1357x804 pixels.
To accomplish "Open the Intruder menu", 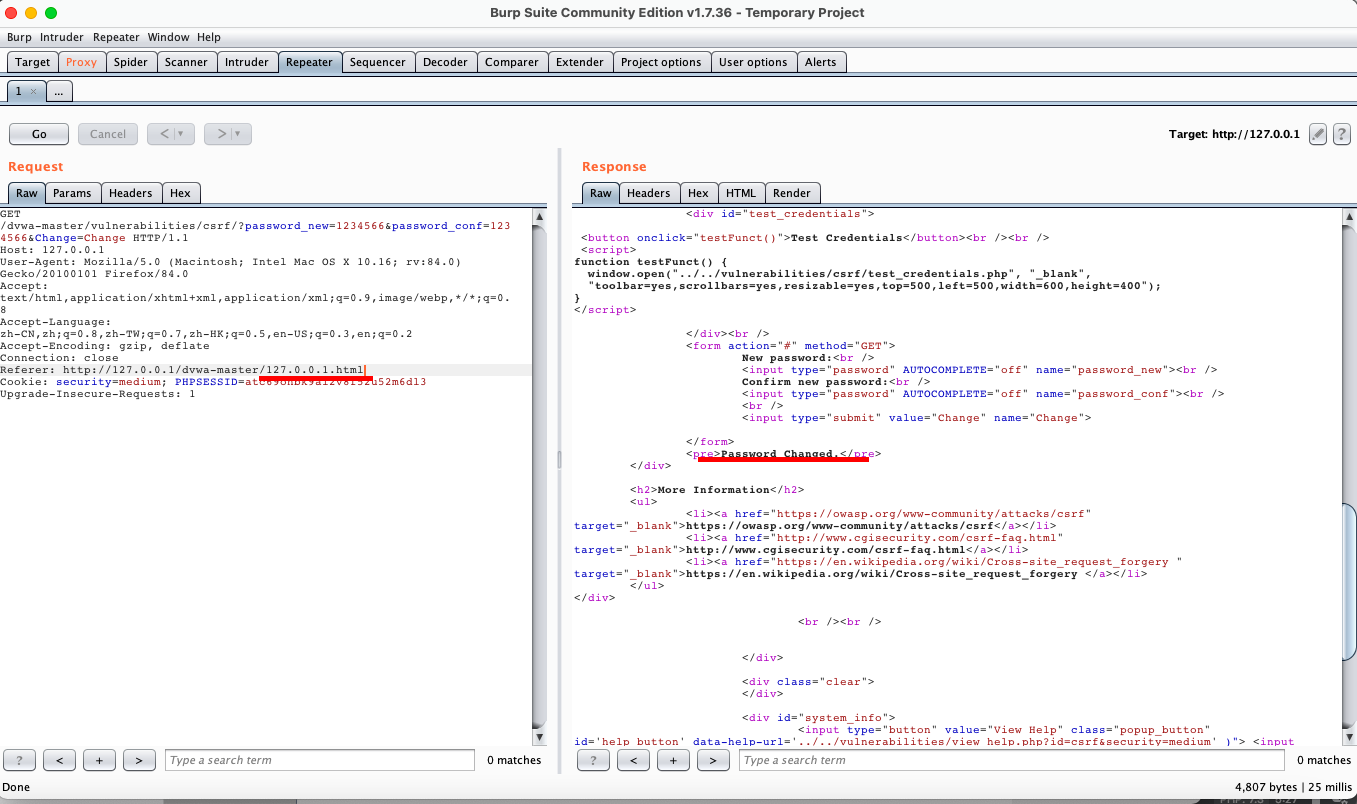I will [x=62, y=37].
